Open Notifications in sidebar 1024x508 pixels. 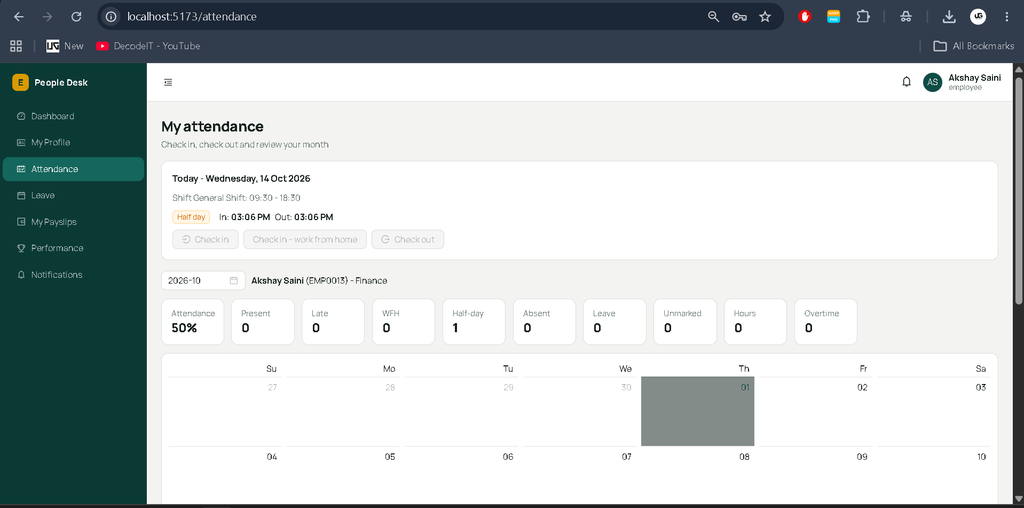pos(73,275)
